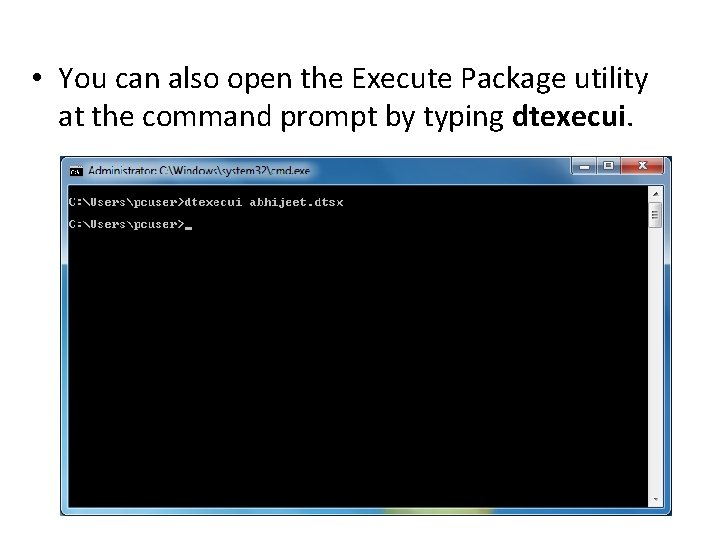Select the abhijeet.dtsx filename in the console

click(x=296, y=202)
